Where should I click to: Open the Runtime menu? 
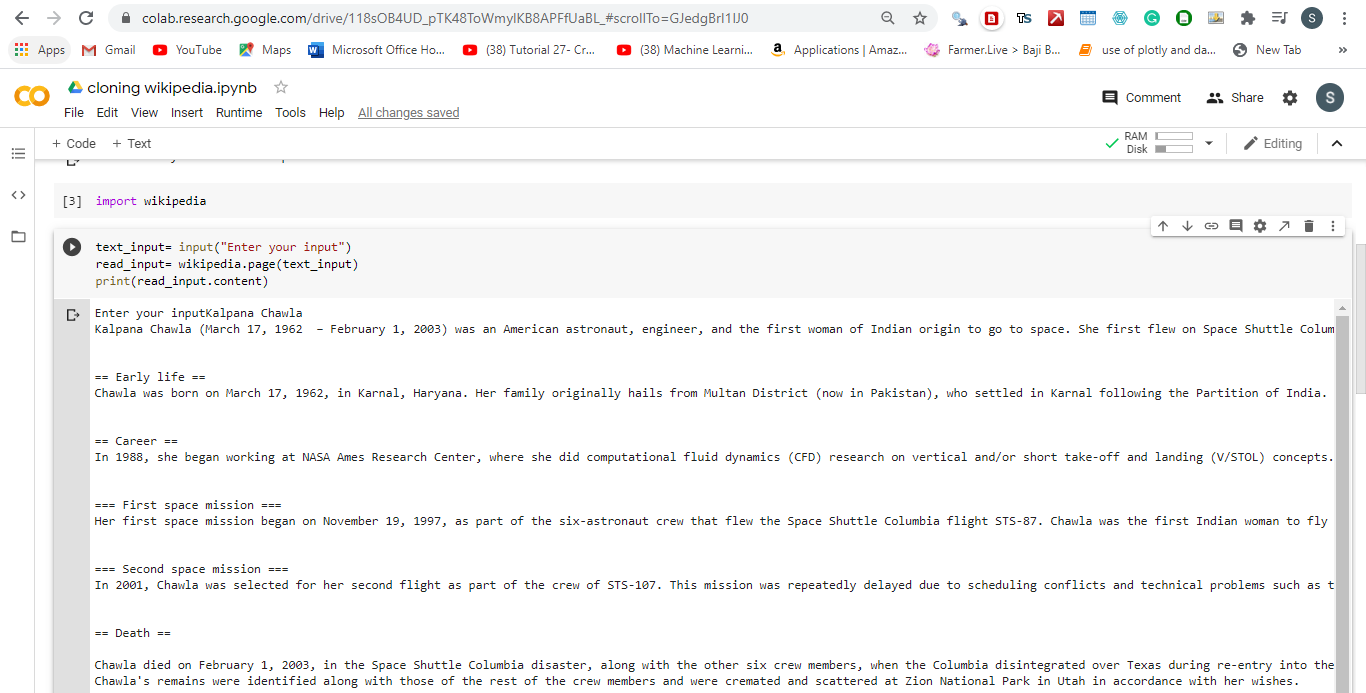click(239, 113)
